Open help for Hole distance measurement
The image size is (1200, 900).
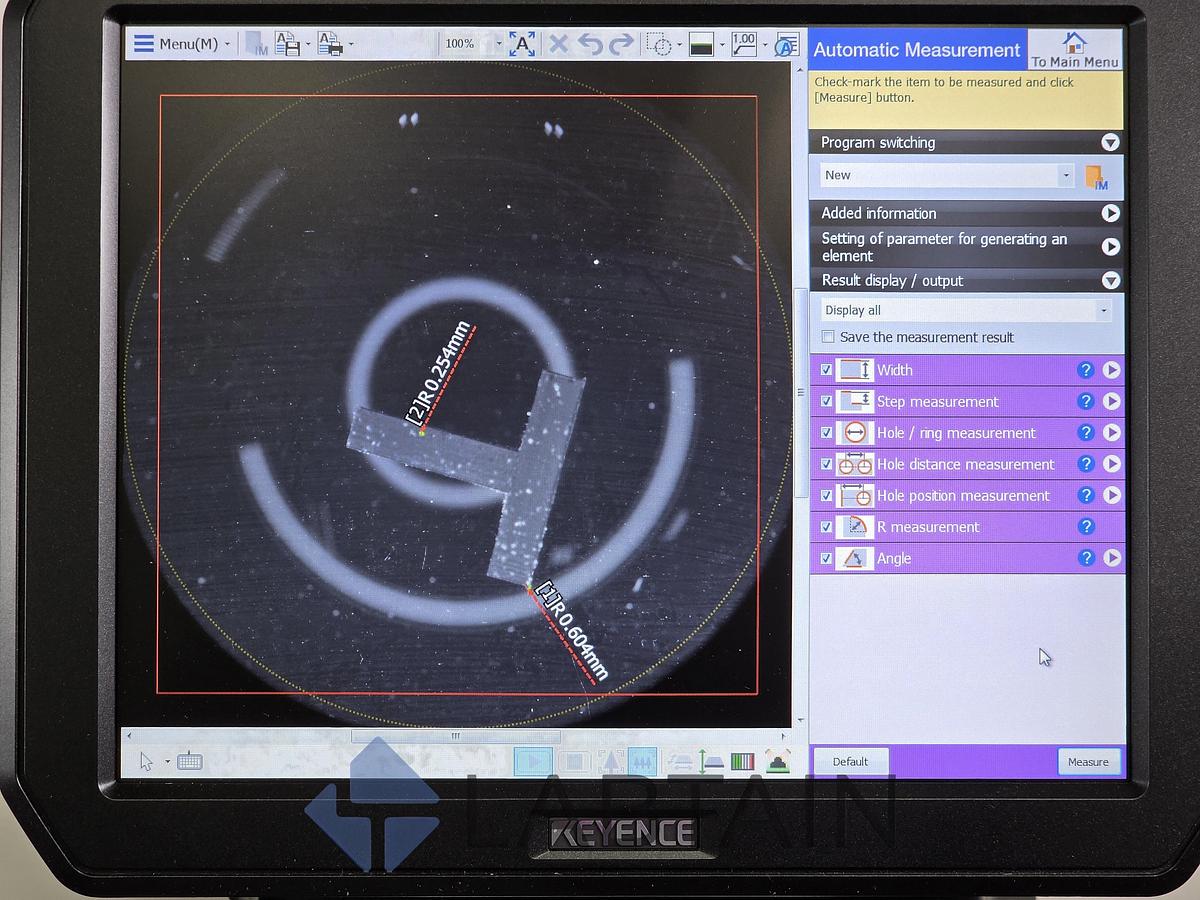pyautogui.click(x=1086, y=464)
